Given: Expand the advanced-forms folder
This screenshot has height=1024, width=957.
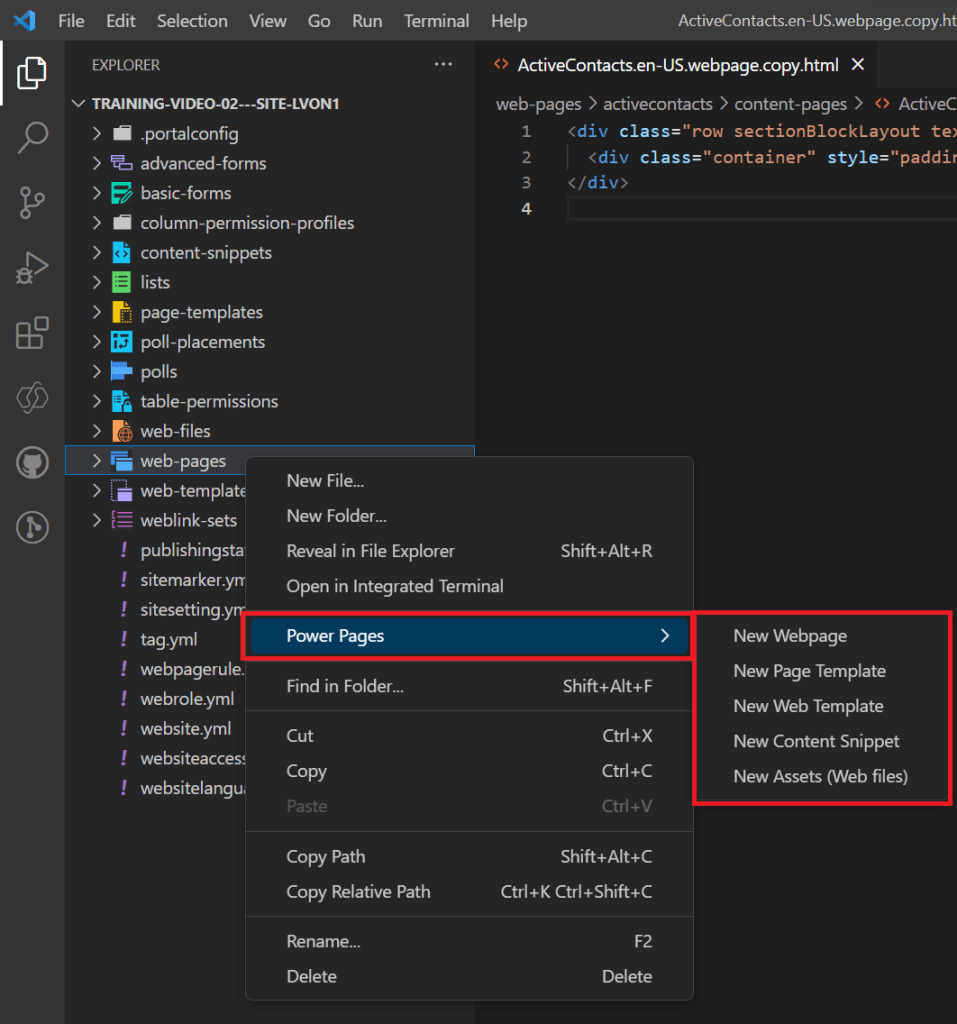Looking at the screenshot, I should [95, 163].
